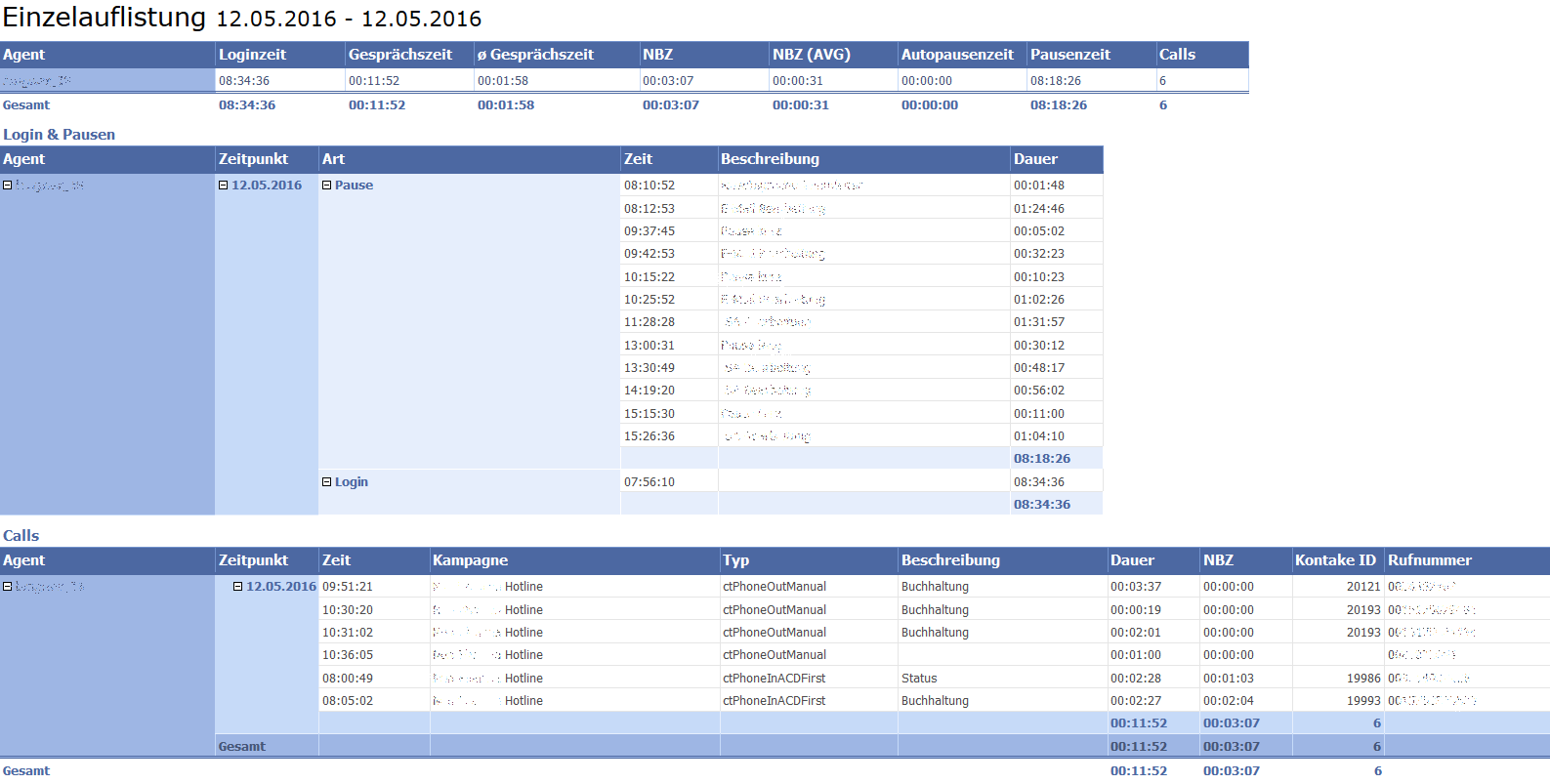Click the NBZ value 00:02:04
Screen dimensions: 1550x784
tap(1229, 701)
